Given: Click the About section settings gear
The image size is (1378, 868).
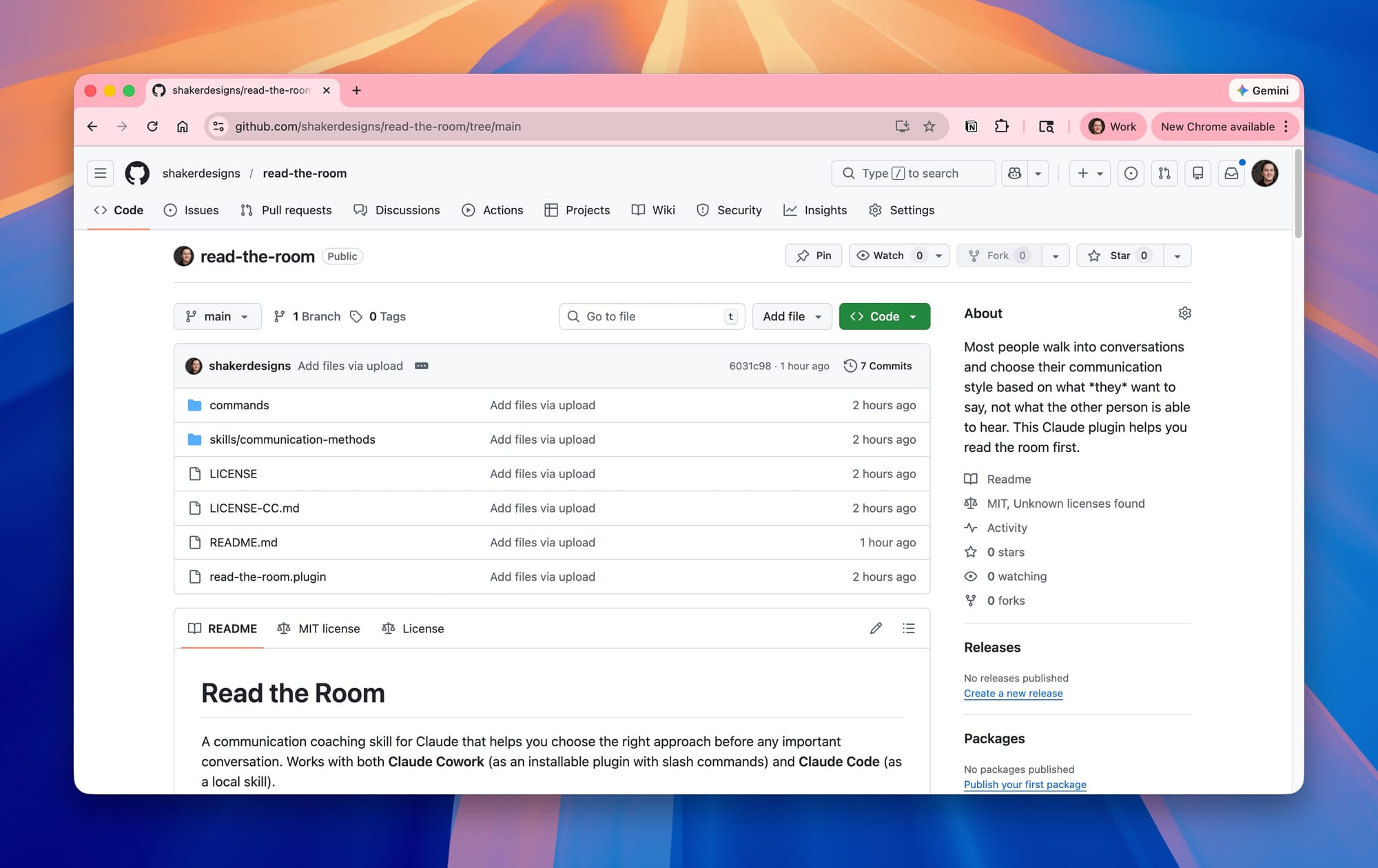Looking at the screenshot, I should (x=1184, y=313).
